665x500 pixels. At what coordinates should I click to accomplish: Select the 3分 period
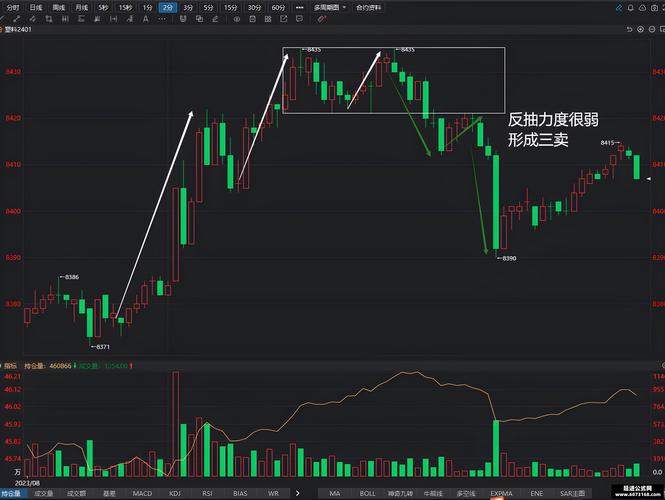(x=188, y=8)
